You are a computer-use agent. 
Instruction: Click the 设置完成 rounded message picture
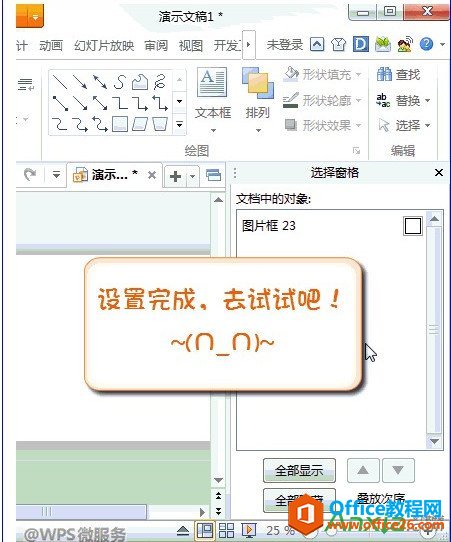click(x=223, y=325)
